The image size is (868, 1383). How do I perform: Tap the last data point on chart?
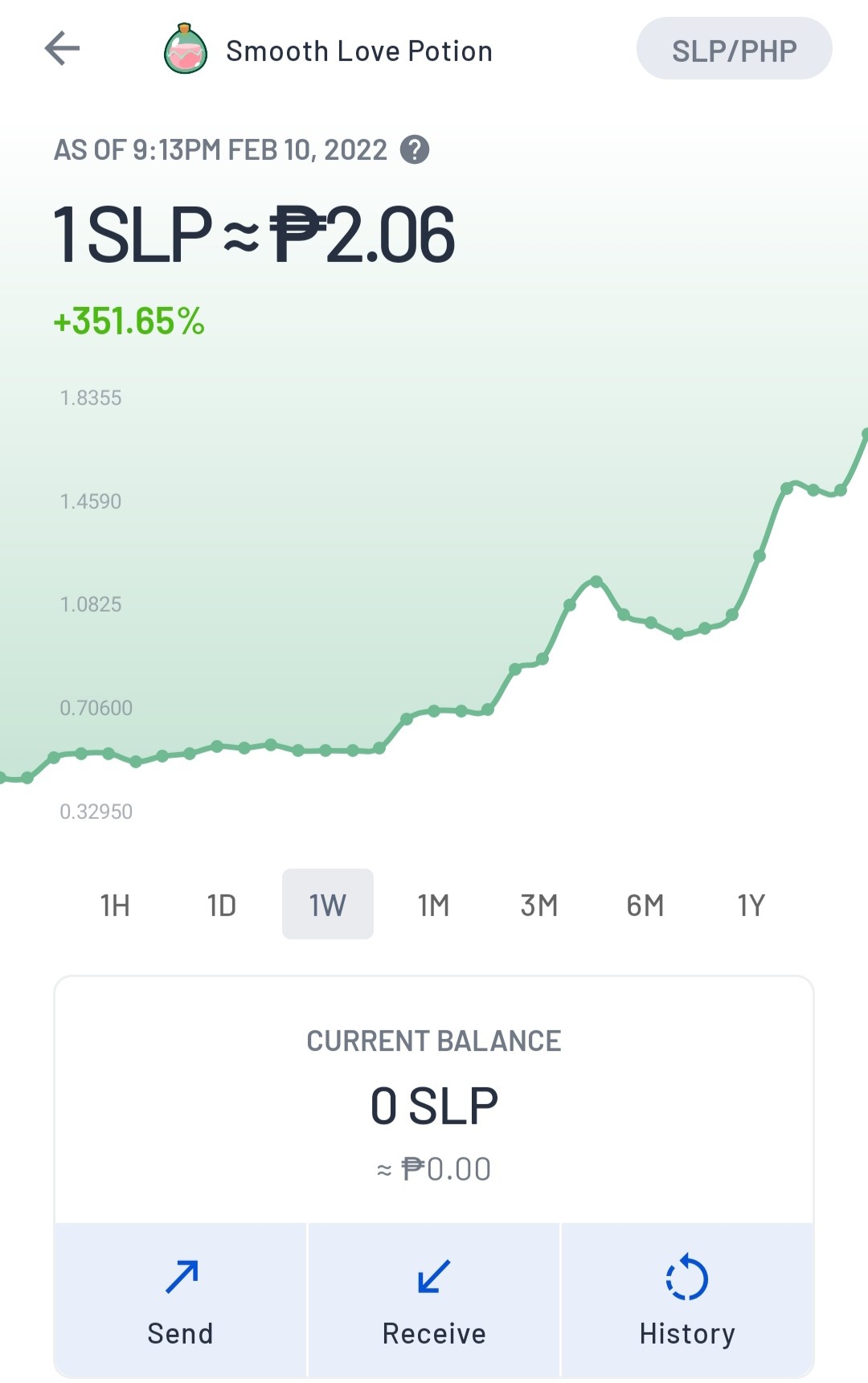(864, 433)
